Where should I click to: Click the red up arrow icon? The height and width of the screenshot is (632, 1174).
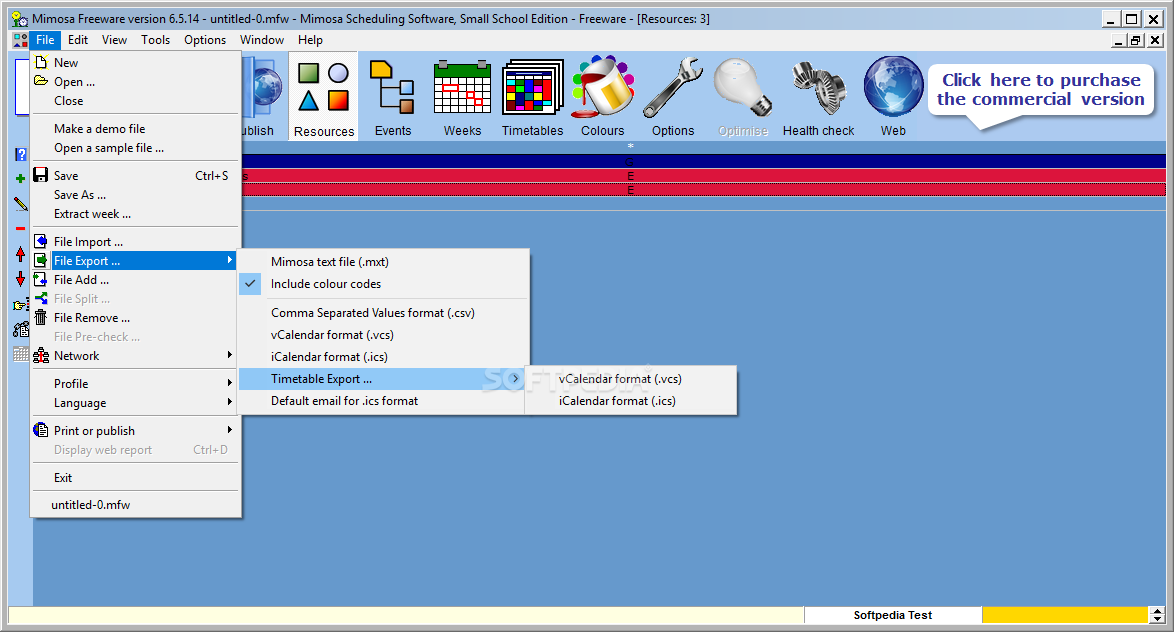[x=20, y=254]
